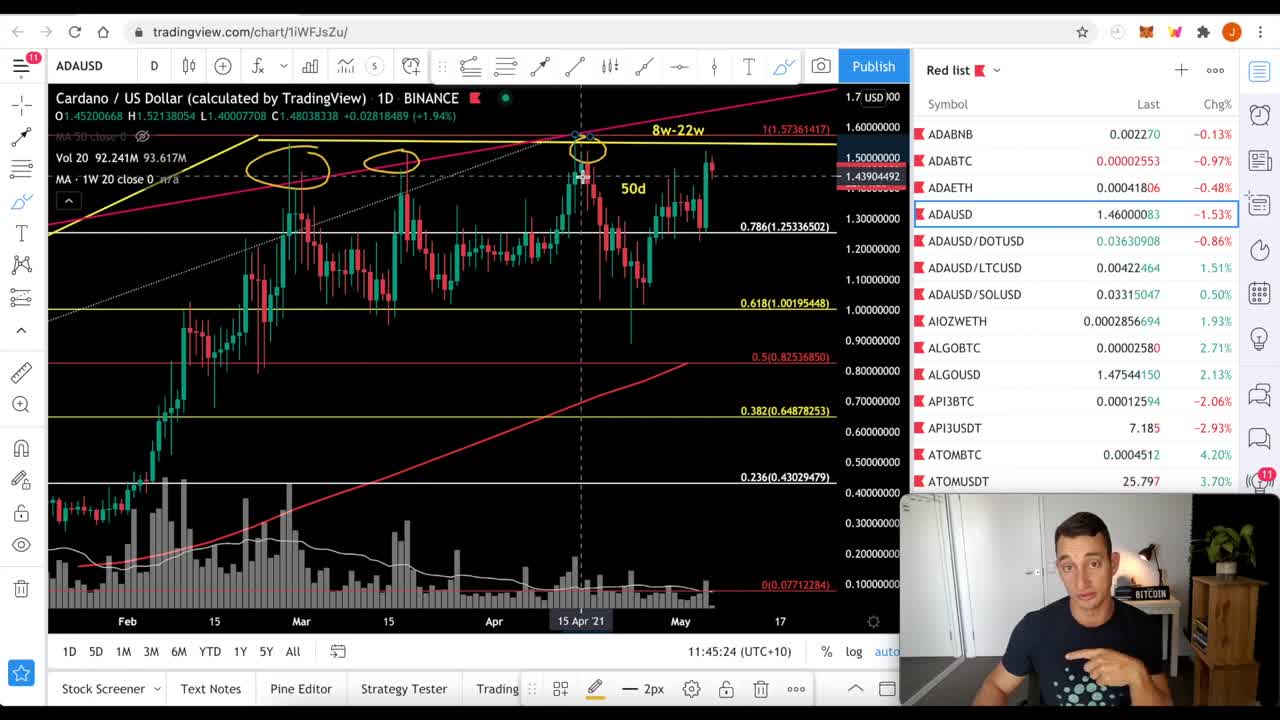This screenshot has height=720, width=1280.
Task: Open the alerts clock icon in the right sidebar
Action: click(1260, 115)
